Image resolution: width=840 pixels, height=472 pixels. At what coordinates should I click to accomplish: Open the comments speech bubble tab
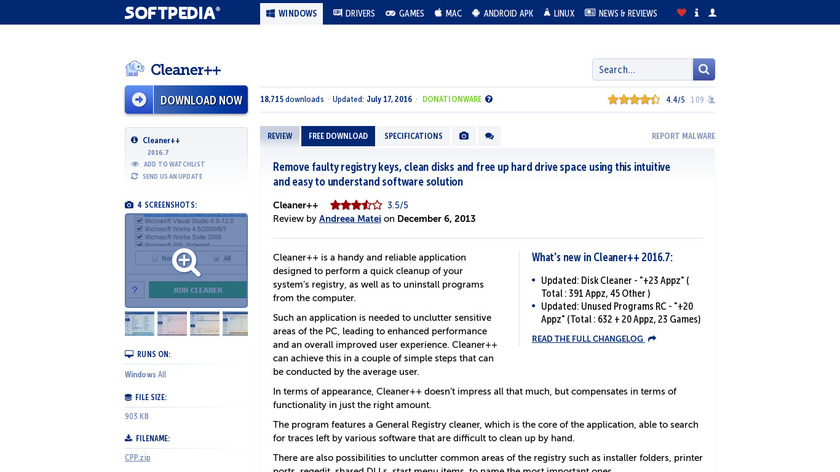489,136
